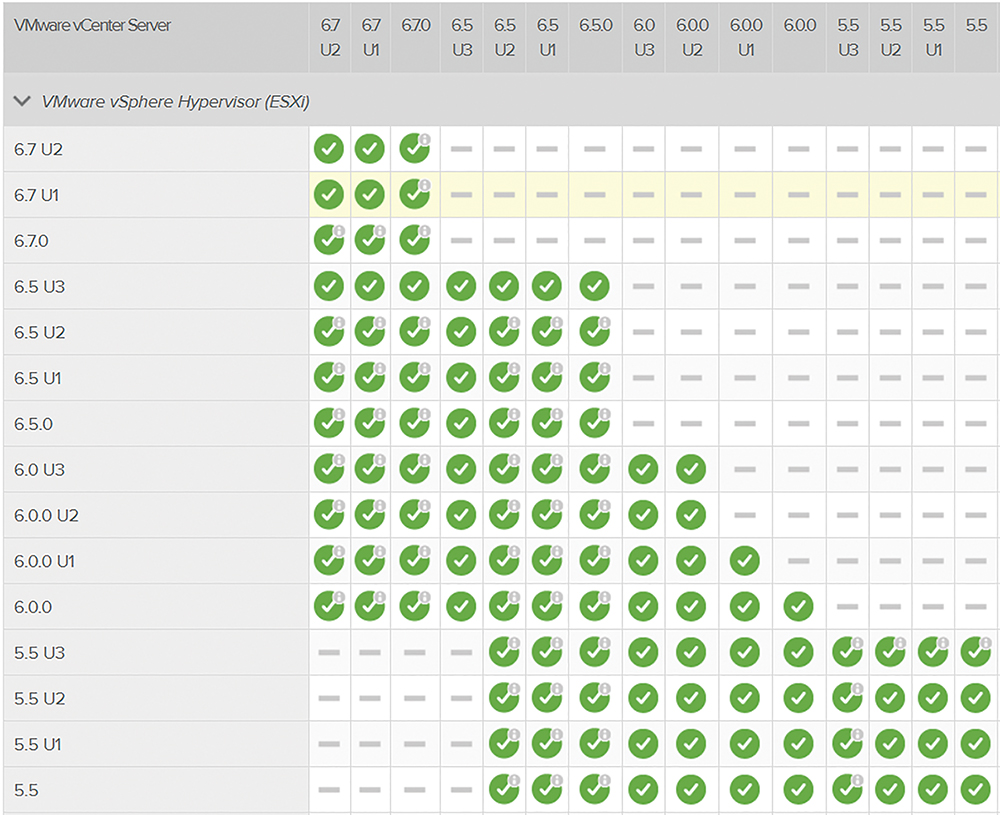Viewport: 1000px width, 815px height.
Task: Select the ESXi 6.0.0 U2 row label
Action: pos(47,516)
